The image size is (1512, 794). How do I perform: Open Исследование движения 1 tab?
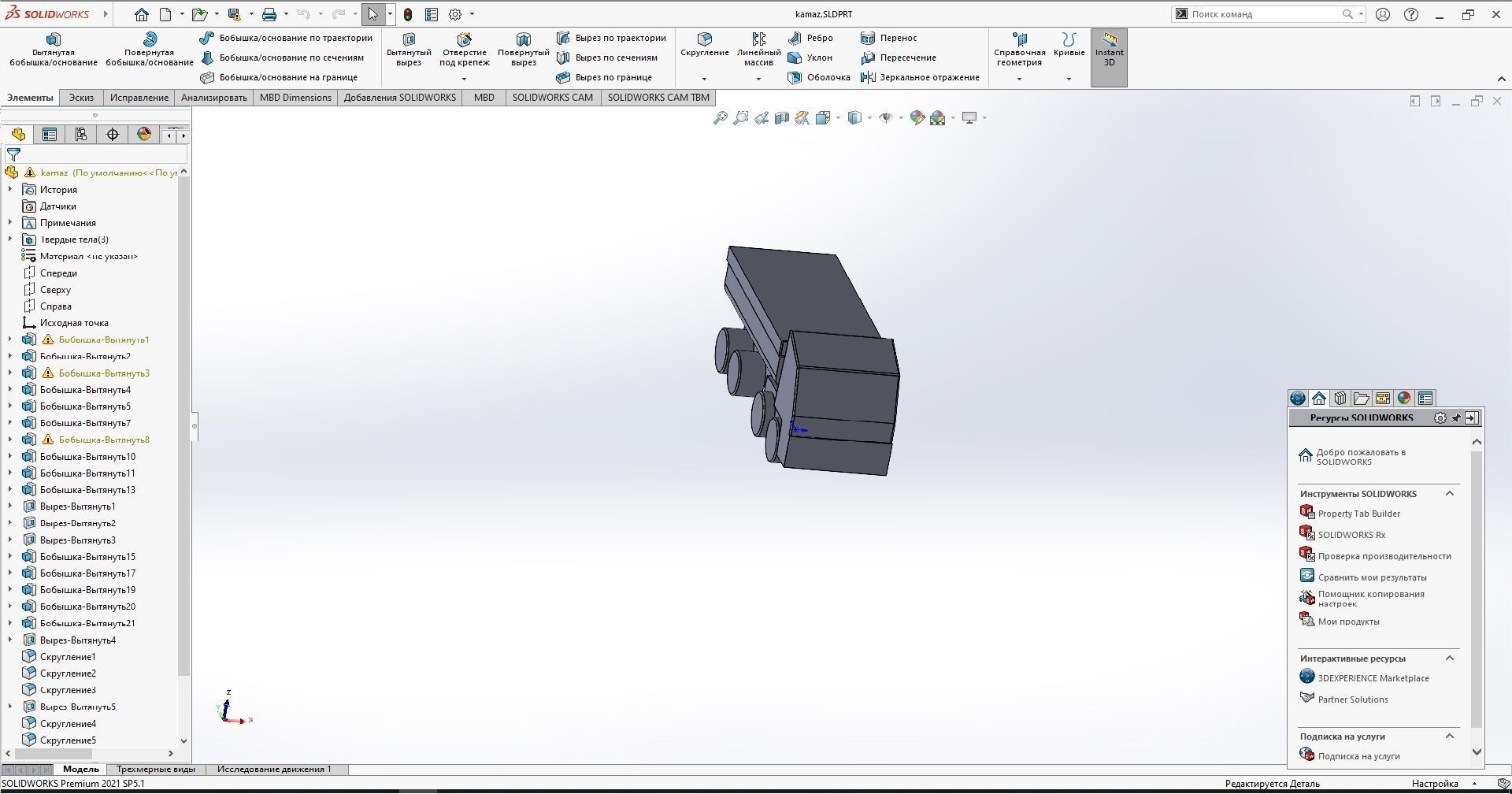(x=274, y=770)
